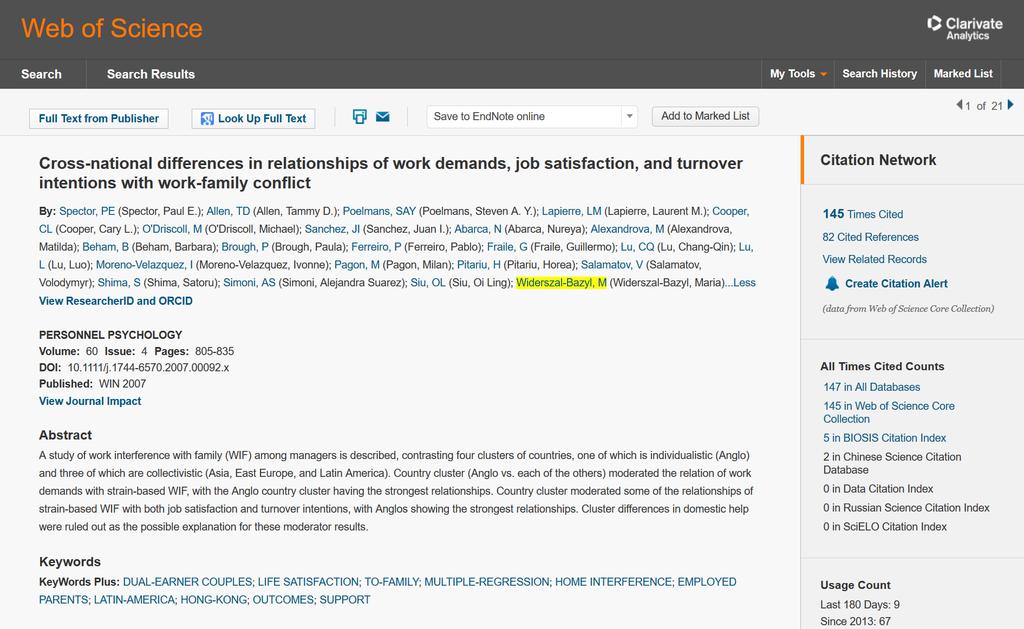Open the Marked List menu item
The image size is (1024, 629).
(963, 74)
